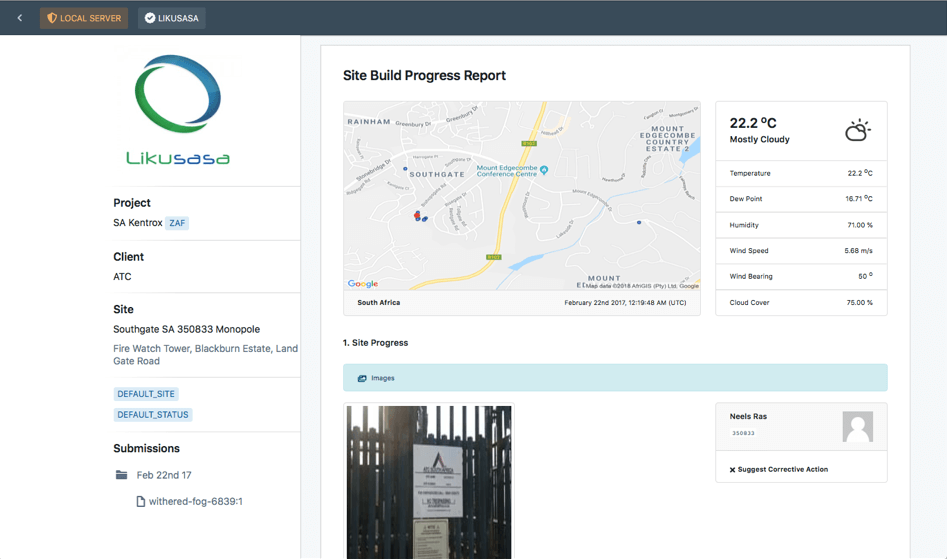The width and height of the screenshot is (947, 559).
Task: Click the red site marker on the map
Action: [x=417, y=214]
